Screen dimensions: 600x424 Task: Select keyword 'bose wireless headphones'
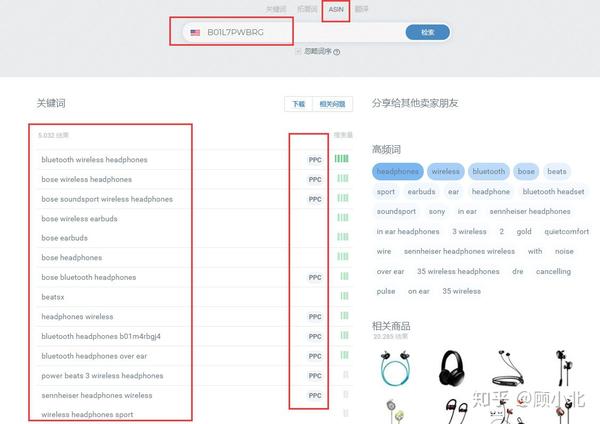[x=86, y=179]
